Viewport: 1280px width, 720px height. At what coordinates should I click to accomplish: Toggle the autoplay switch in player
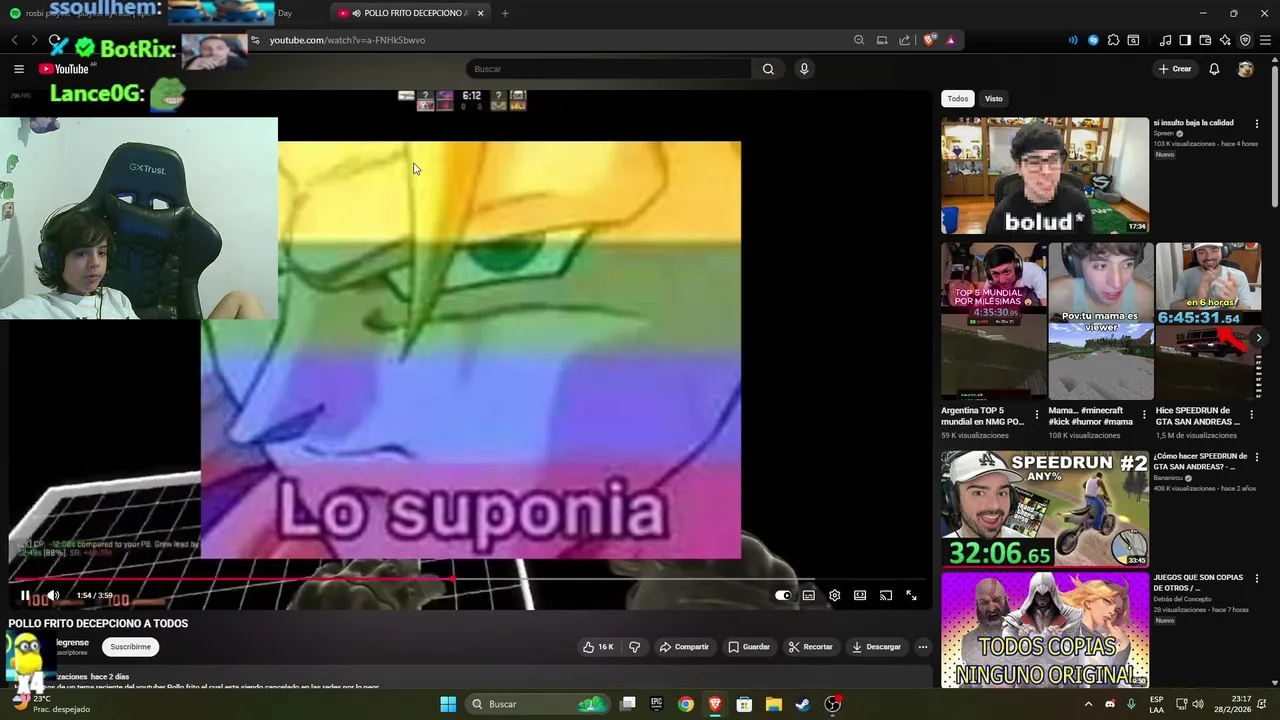[783, 595]
